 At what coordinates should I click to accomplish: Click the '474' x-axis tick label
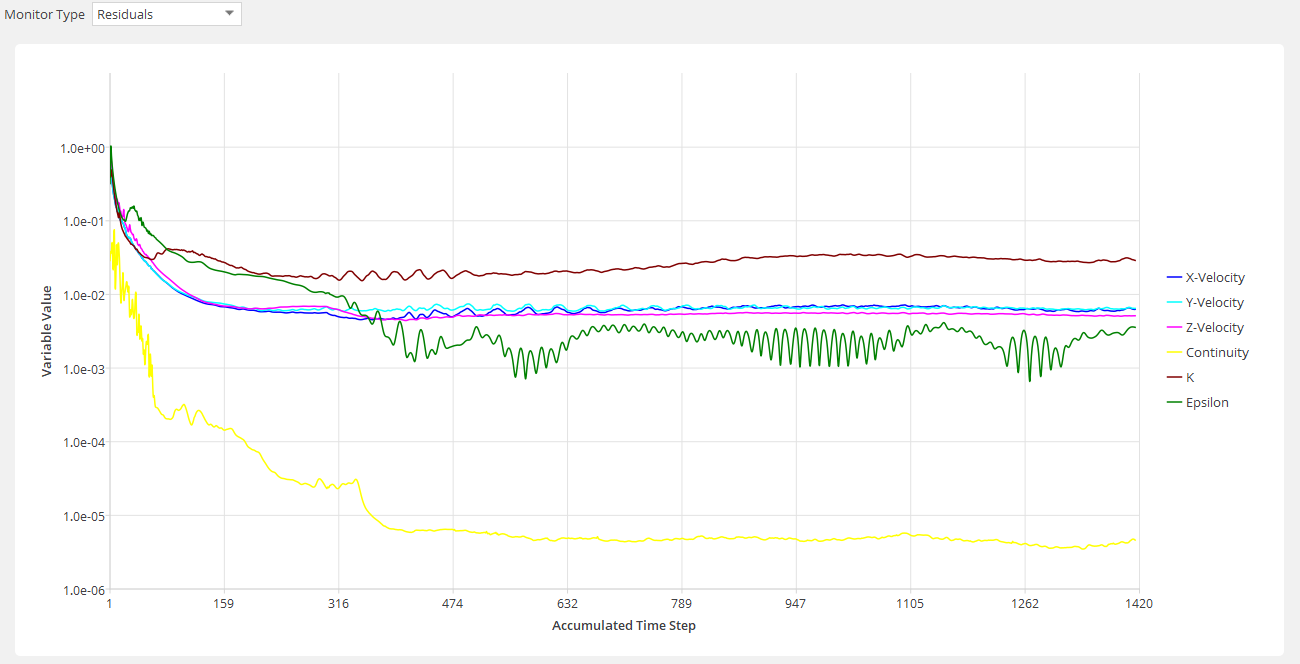pyautogui.click(x=453, y=604)
